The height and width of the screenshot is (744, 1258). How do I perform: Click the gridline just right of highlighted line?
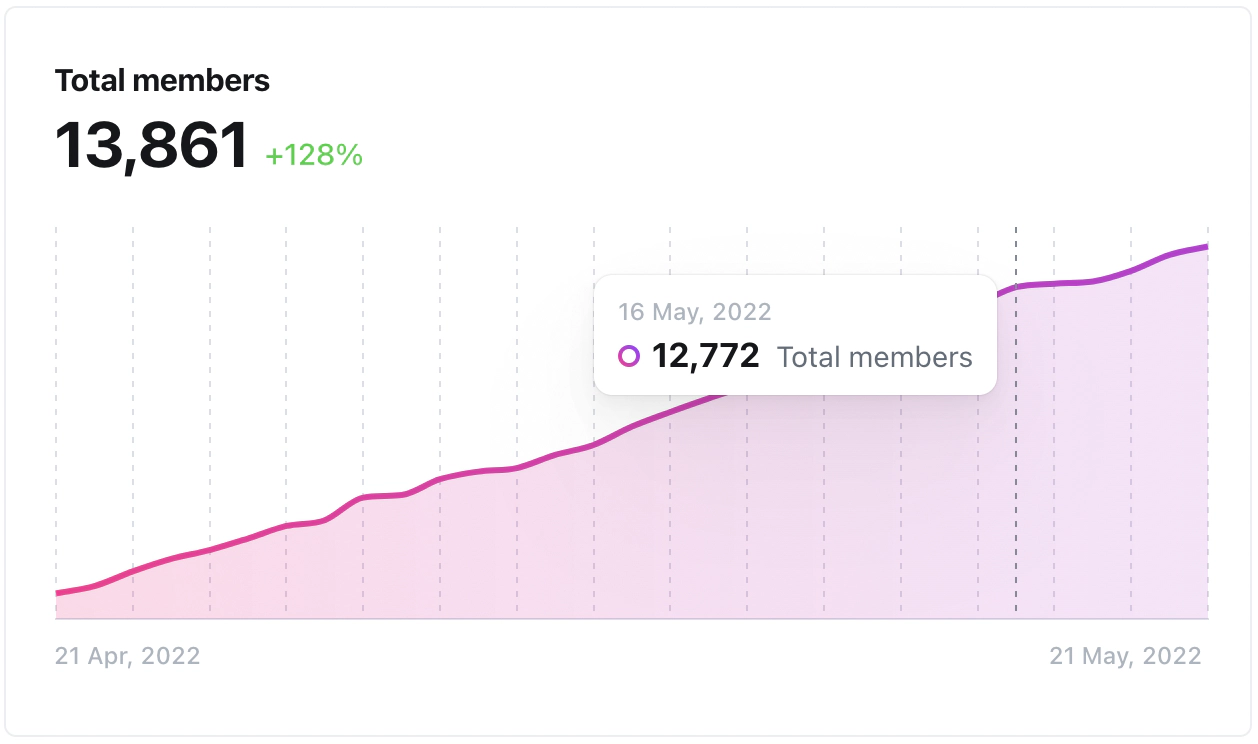coord(1054,450)
